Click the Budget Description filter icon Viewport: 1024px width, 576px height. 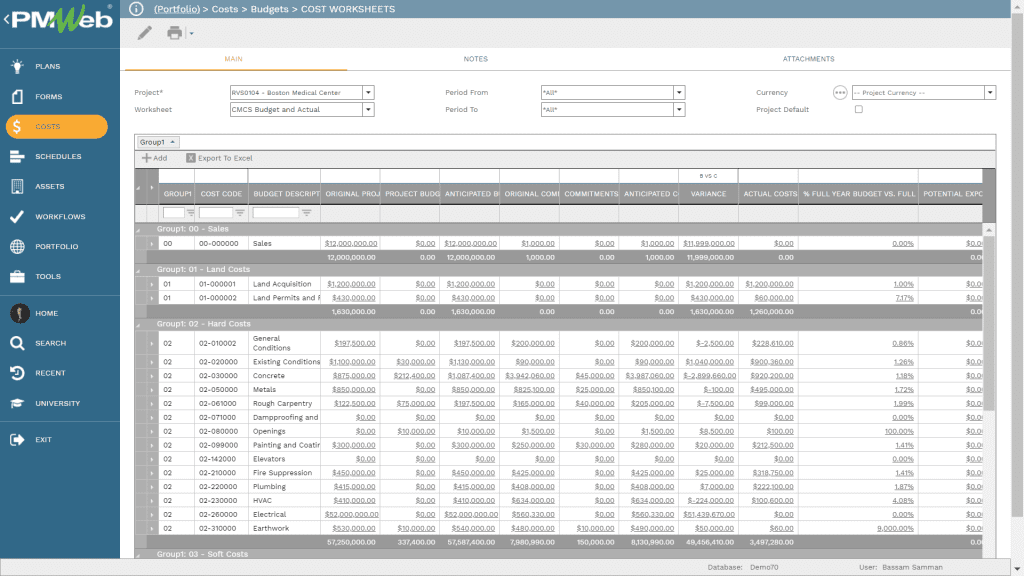click(x=306, y=213)
